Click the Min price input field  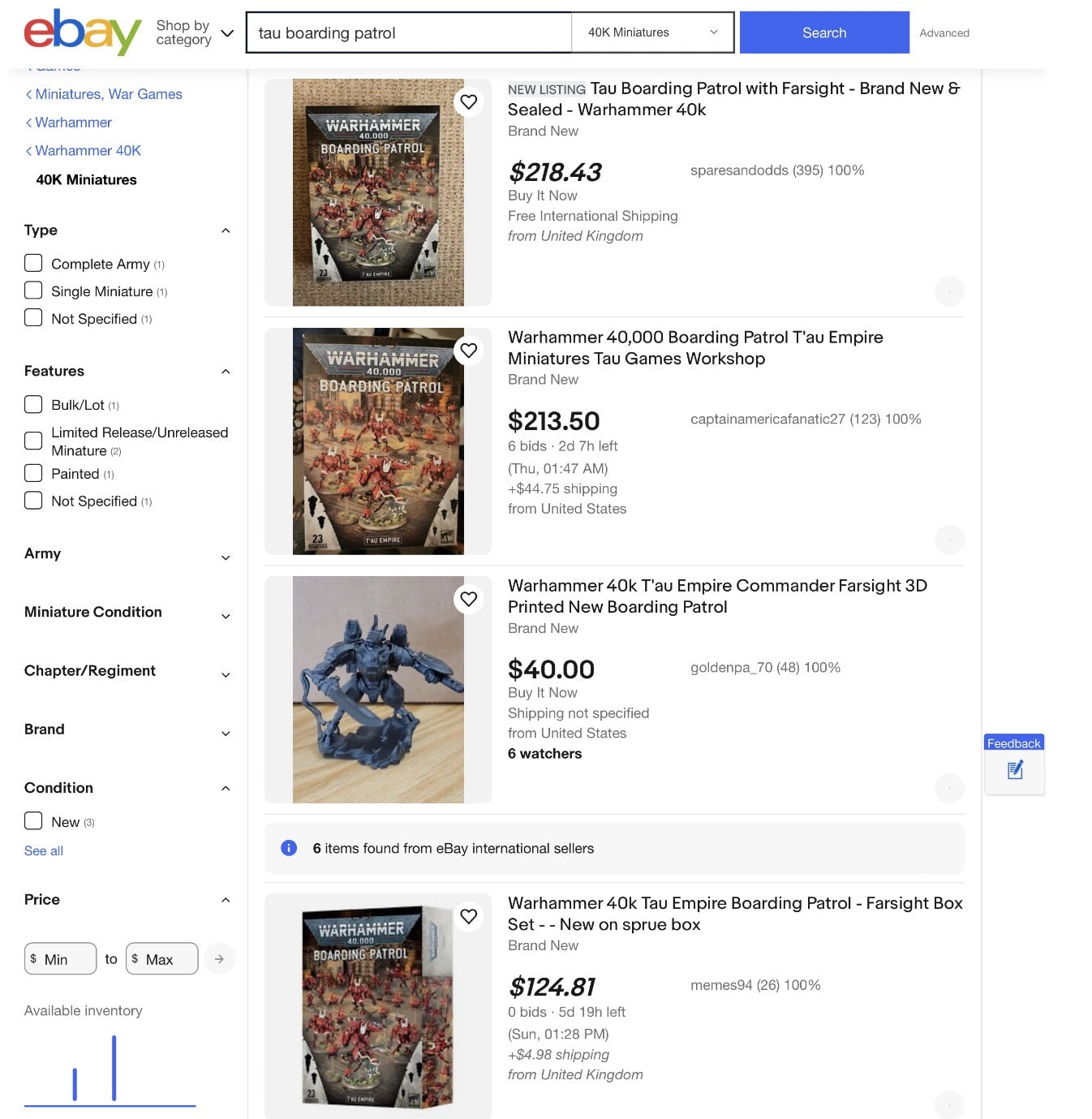(60, 958)
